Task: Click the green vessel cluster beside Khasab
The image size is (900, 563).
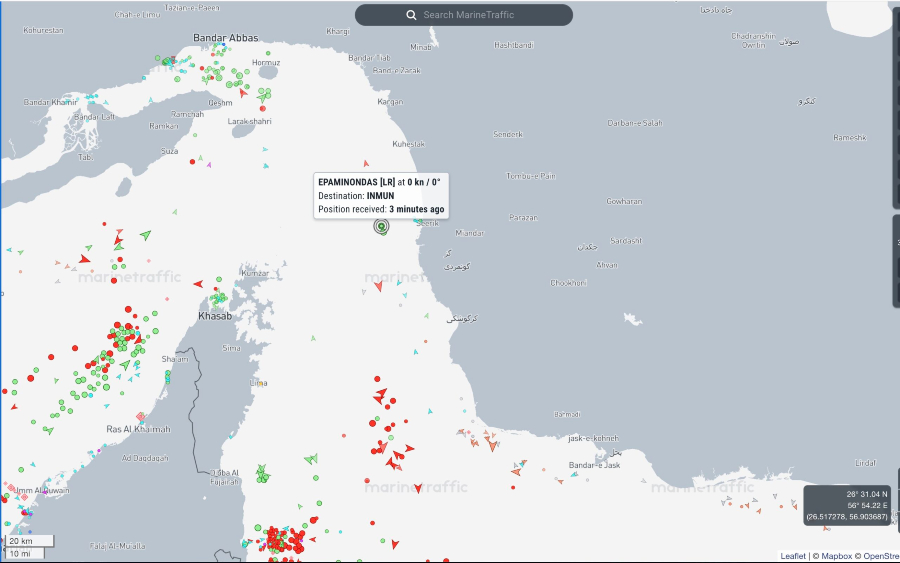Action: [x=217, y=298]
